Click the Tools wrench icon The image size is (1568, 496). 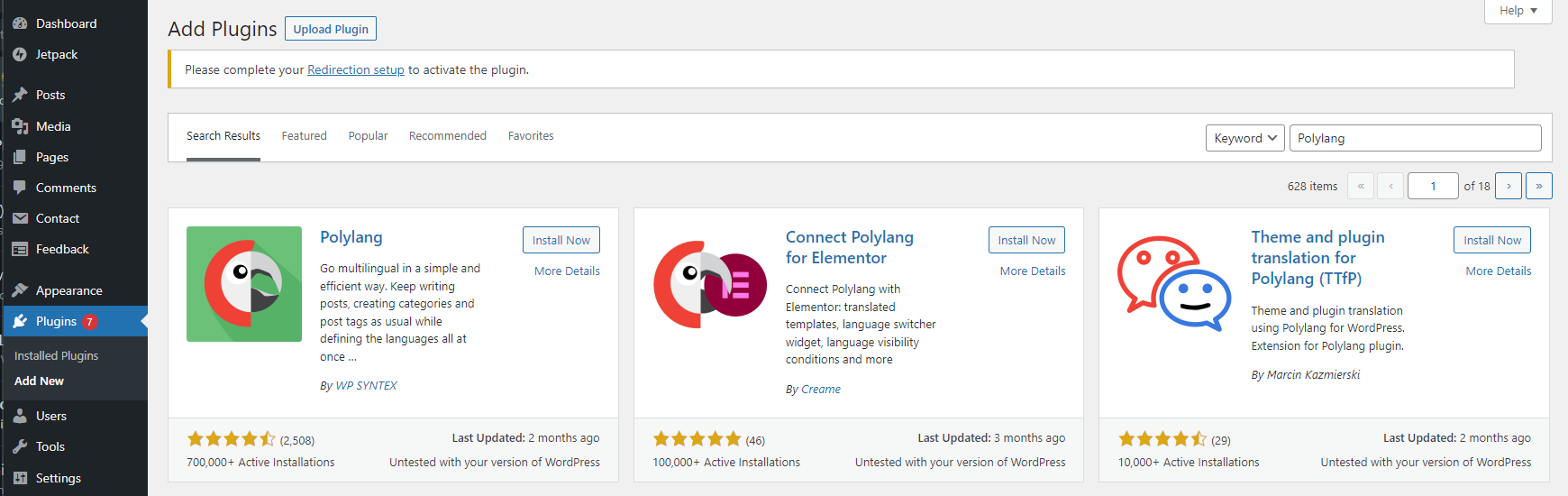(20, 446)
